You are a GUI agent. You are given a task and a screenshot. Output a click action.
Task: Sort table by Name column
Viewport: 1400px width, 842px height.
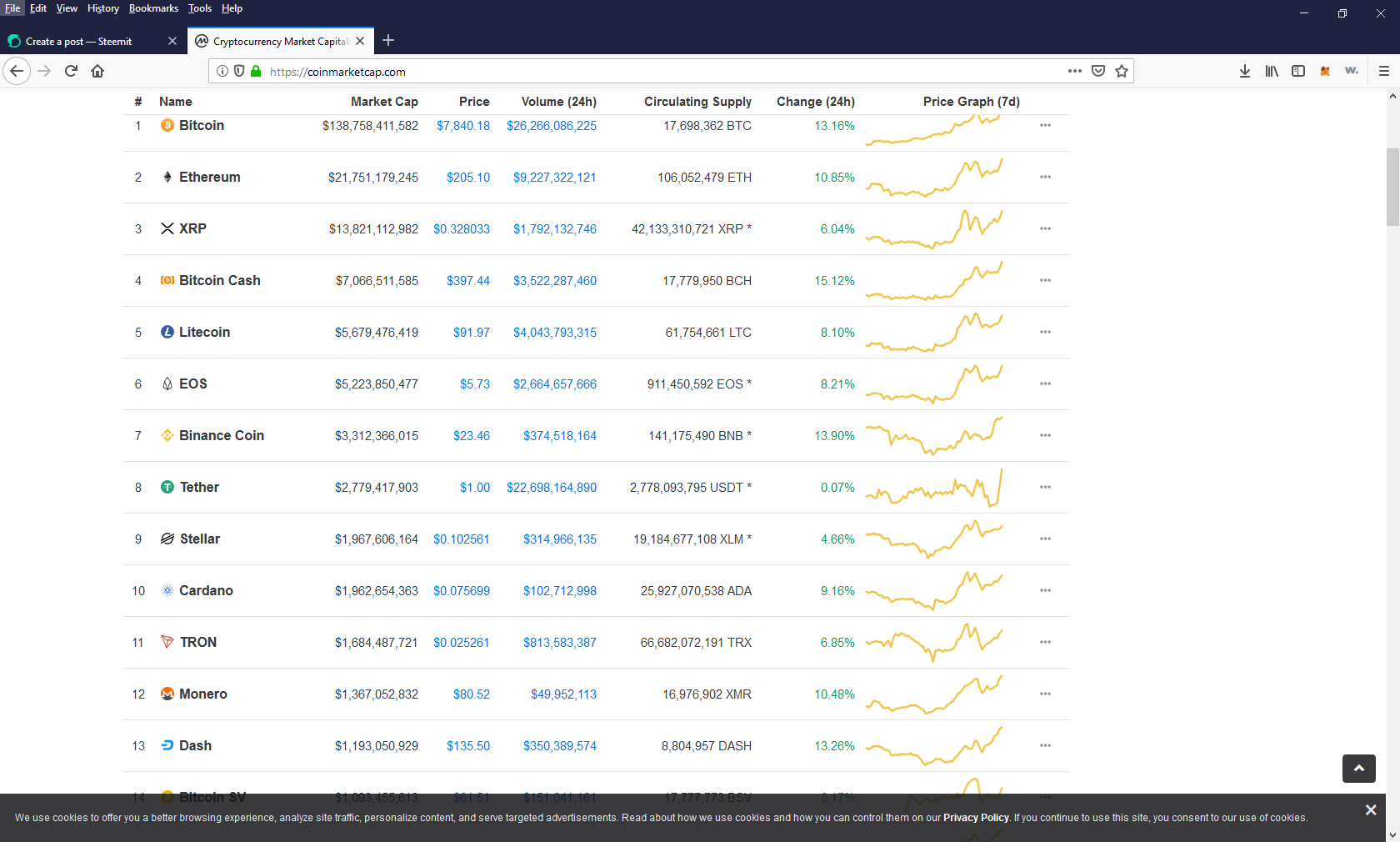pyautogui.click(x=176, y=102)
